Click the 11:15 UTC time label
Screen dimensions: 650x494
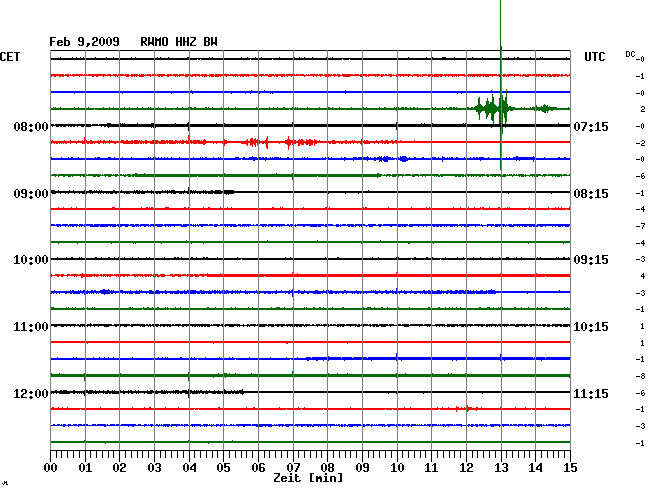pos(591,393)
